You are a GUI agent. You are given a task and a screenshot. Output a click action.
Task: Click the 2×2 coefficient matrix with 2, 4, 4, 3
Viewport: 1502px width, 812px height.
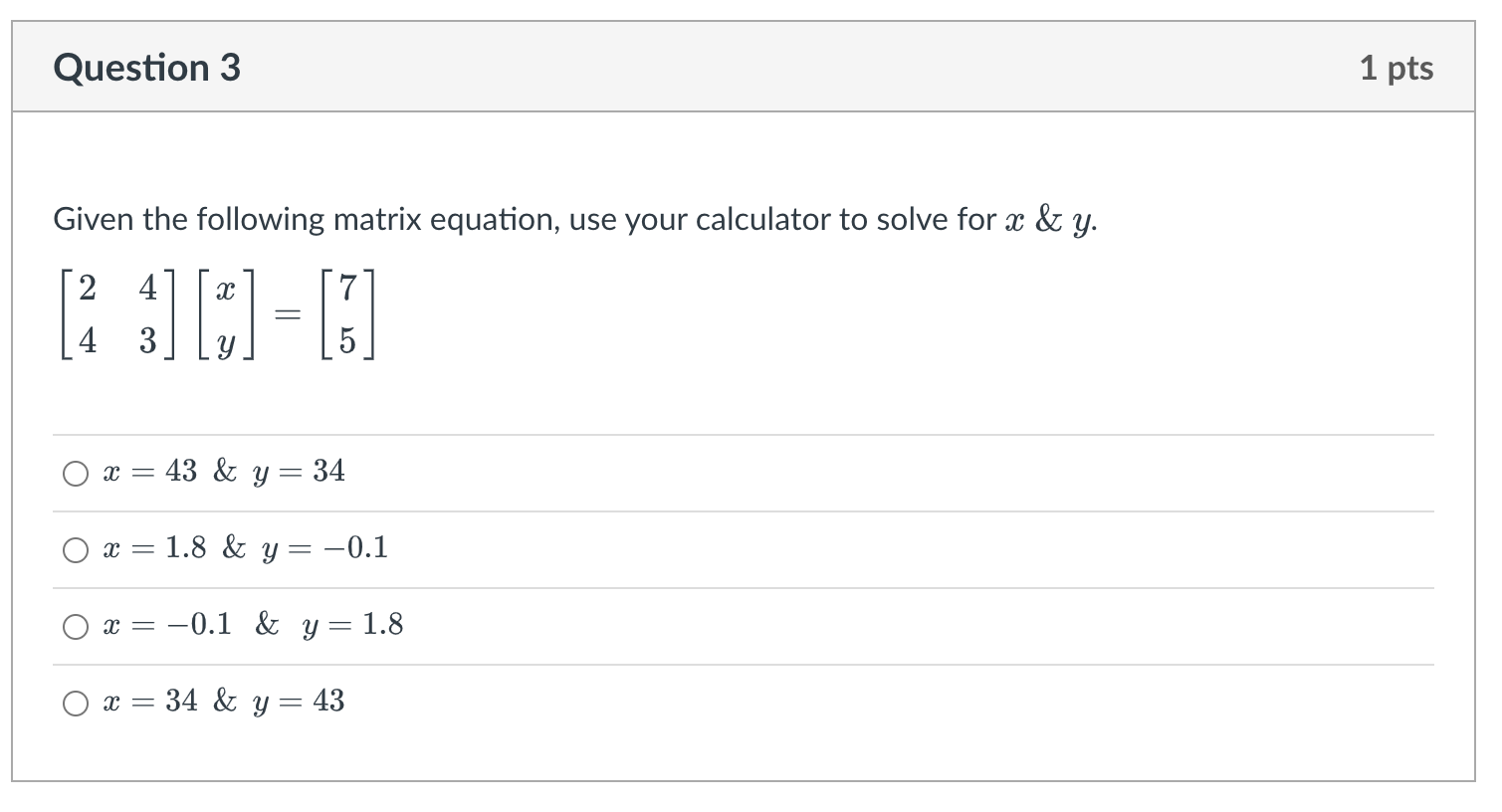(x=117, y=314)
